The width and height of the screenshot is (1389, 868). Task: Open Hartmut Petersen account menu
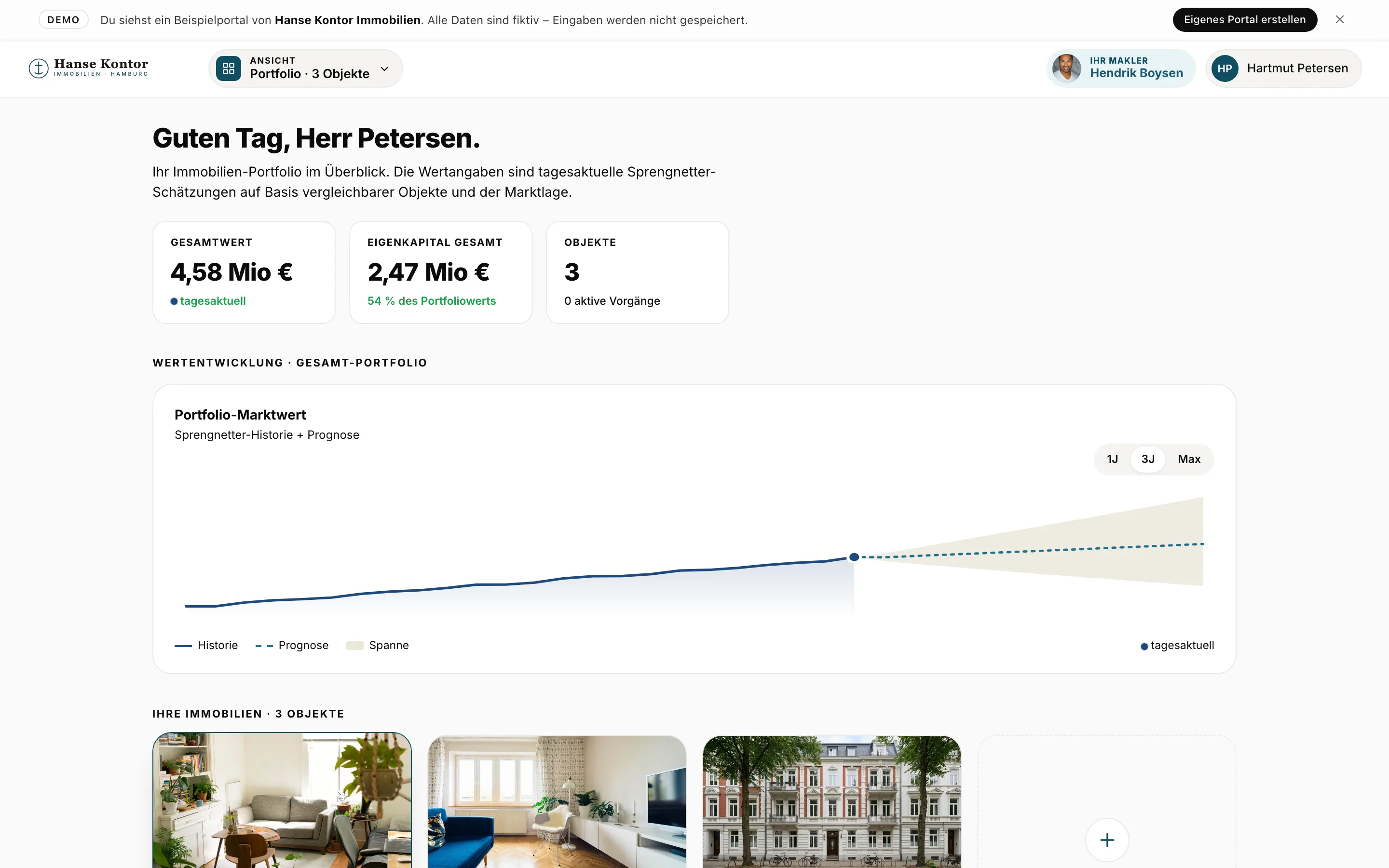[1283, 68]
